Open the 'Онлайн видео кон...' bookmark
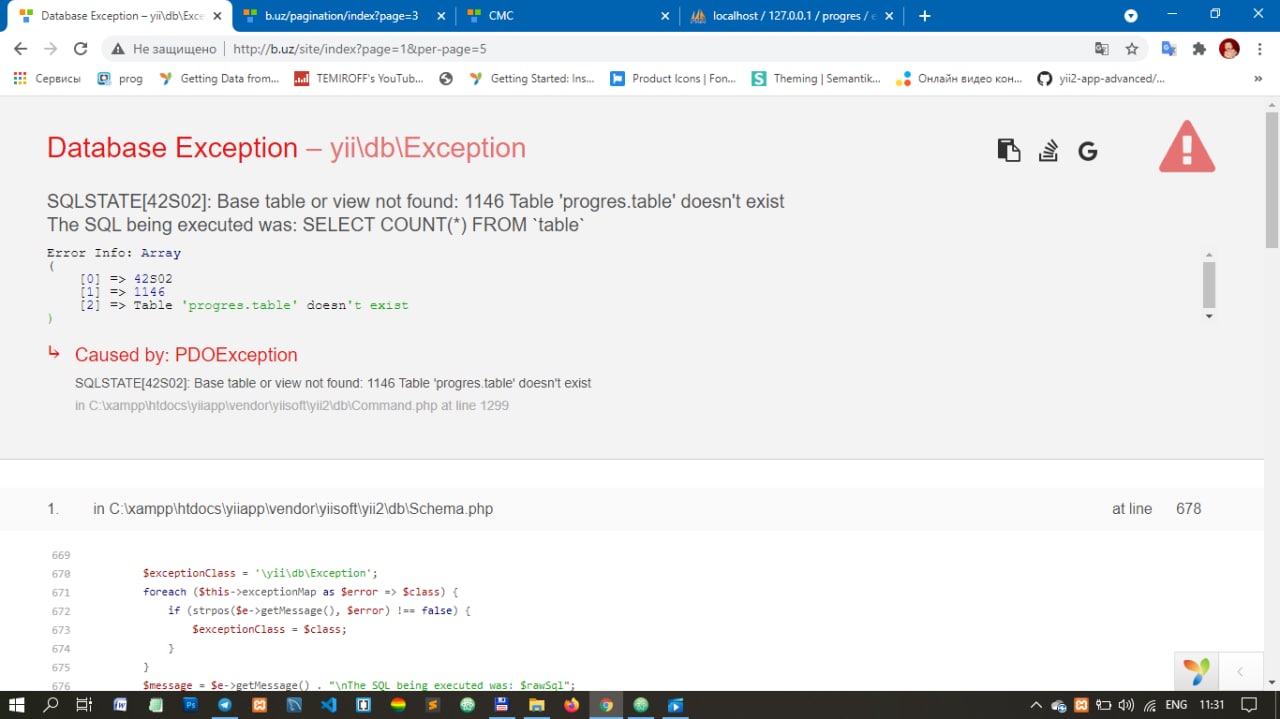1280x719 pixels. click(959, 78)
